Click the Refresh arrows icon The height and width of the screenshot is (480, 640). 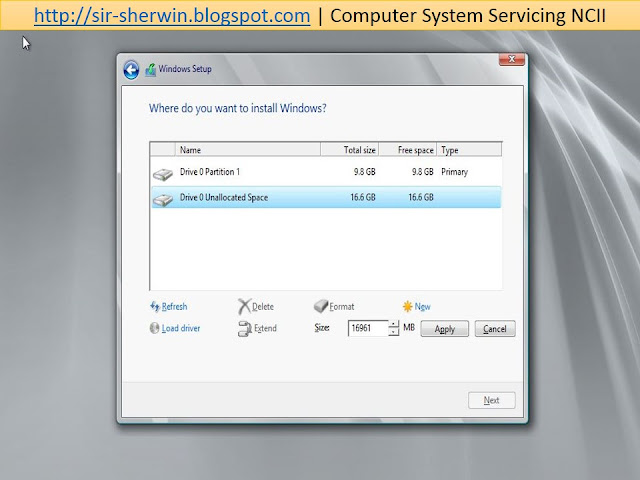155,306
